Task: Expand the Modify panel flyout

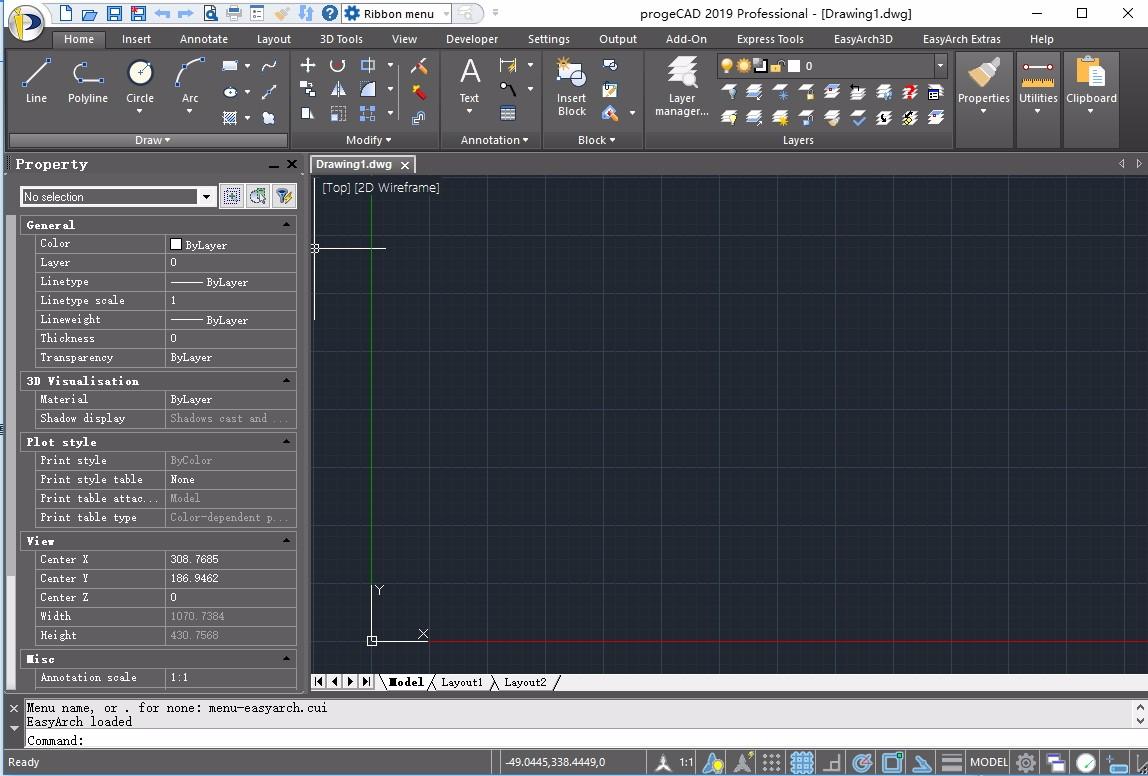Action: coord(368,140)
